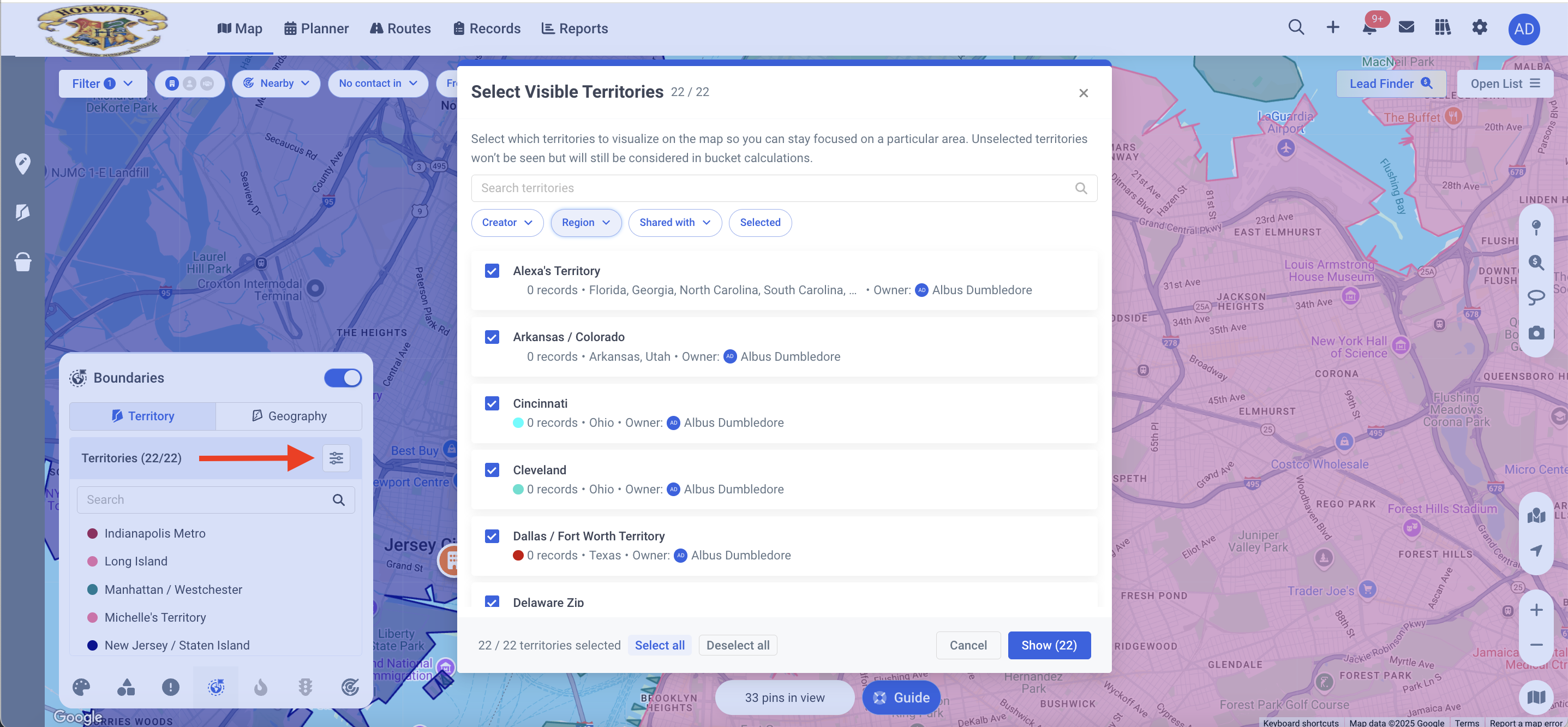Select the exclamation alert icon in bottom toolbar
1568x727 pixels.
[x=170, y=687]
